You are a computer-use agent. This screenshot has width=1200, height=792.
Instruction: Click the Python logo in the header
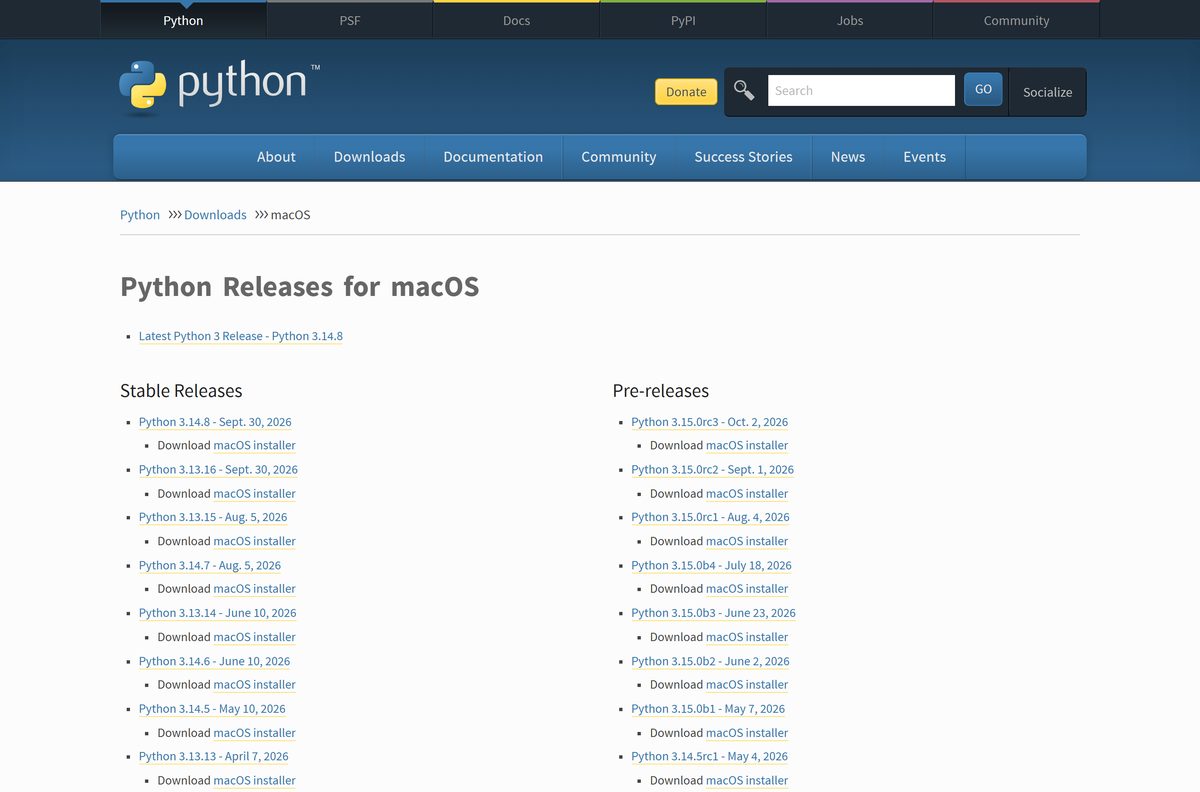(219, 88)
